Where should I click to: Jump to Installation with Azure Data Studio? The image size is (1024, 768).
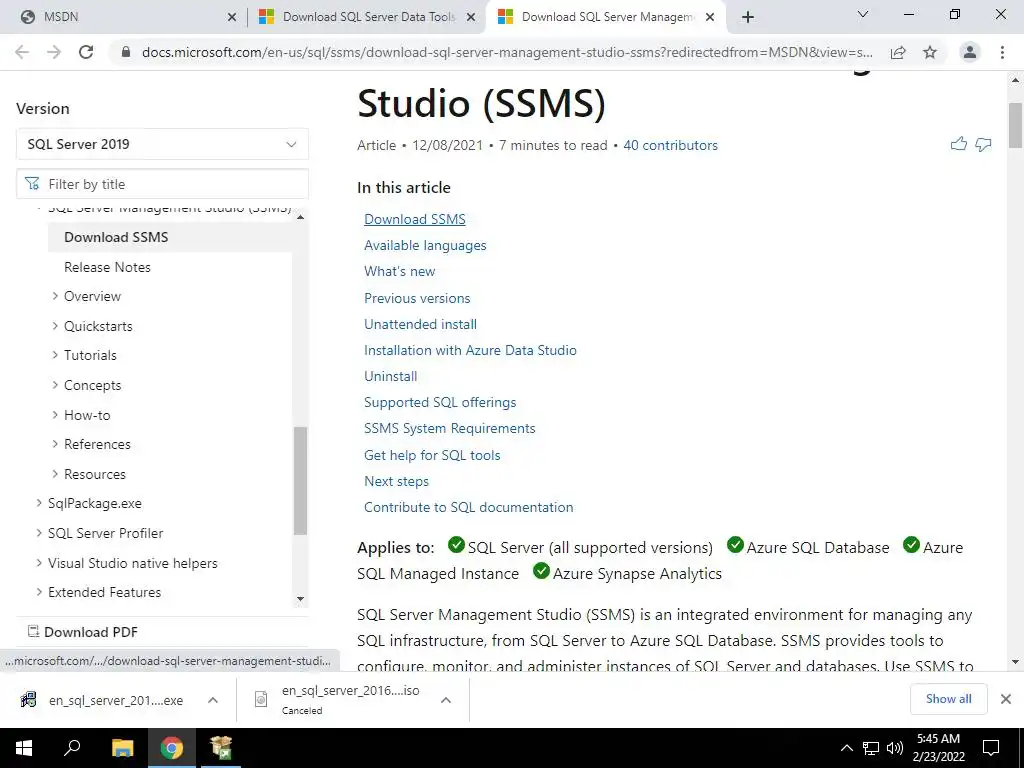(x=470, y=350)
